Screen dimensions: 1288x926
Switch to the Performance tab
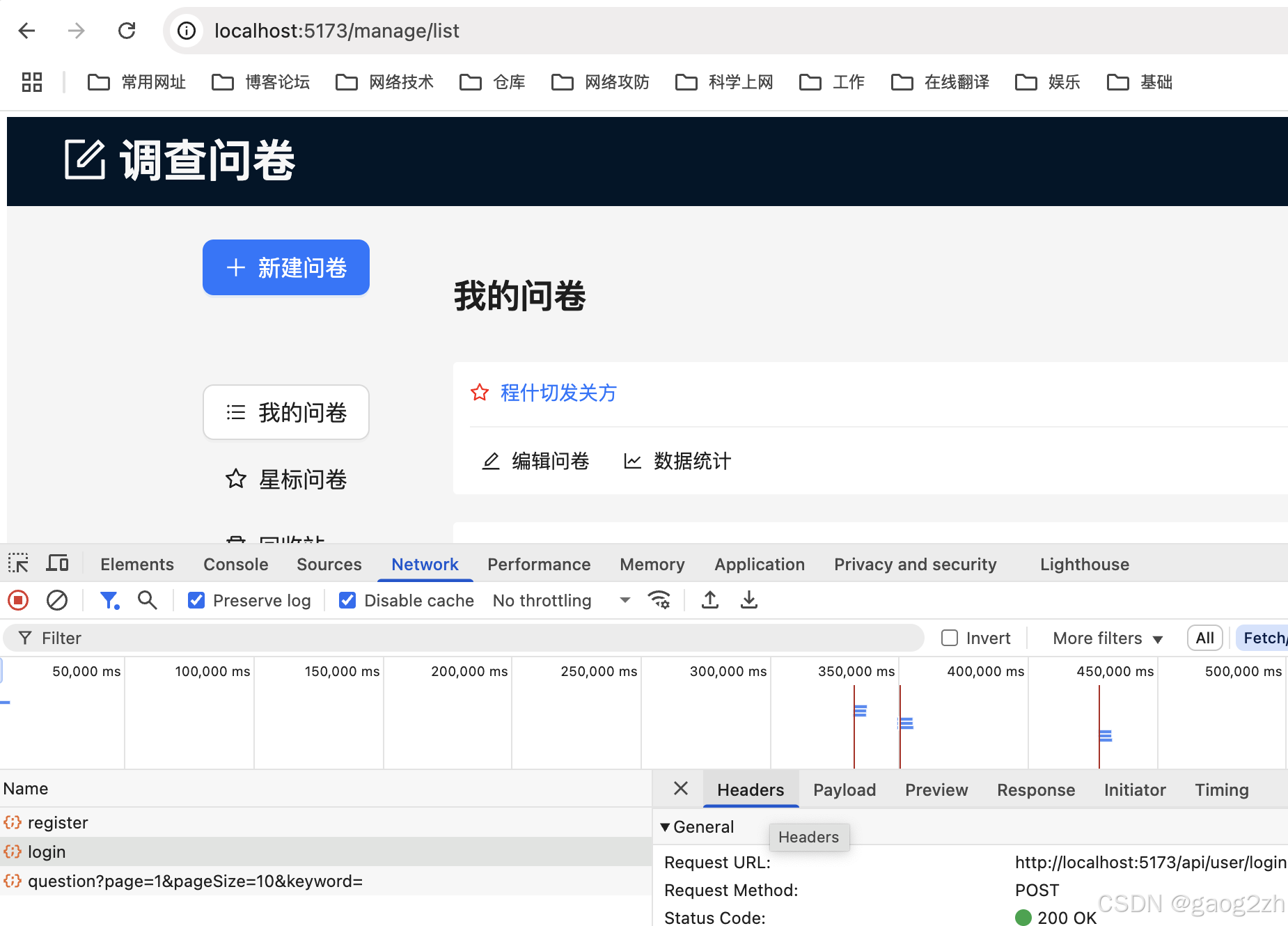pyautogui.click(x=539, y=564)
